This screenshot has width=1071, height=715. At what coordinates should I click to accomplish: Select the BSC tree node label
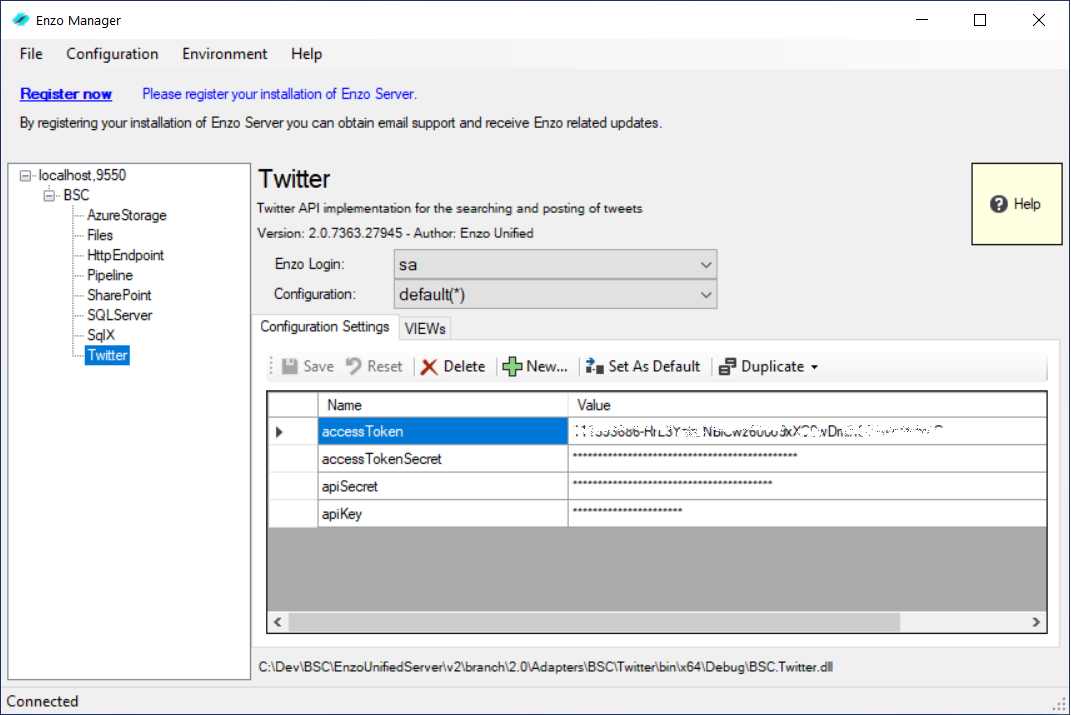(76, 195)
